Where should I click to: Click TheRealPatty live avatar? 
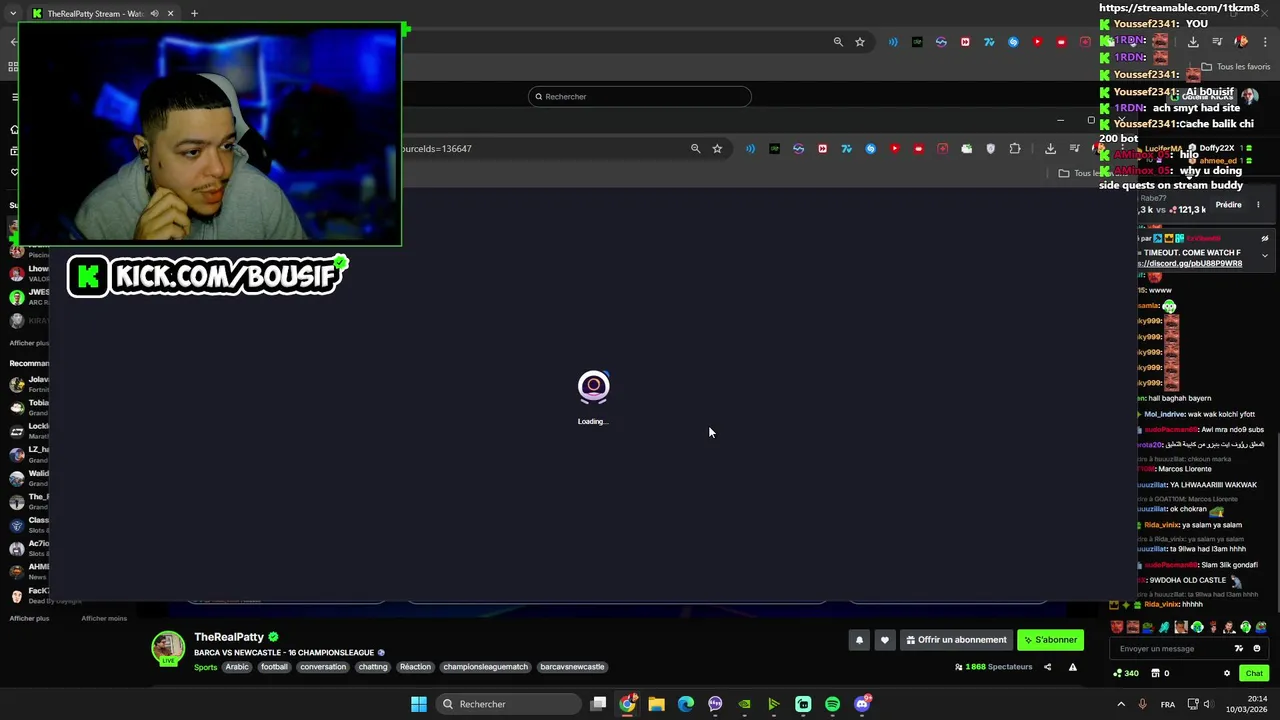[x=168, y=648]
